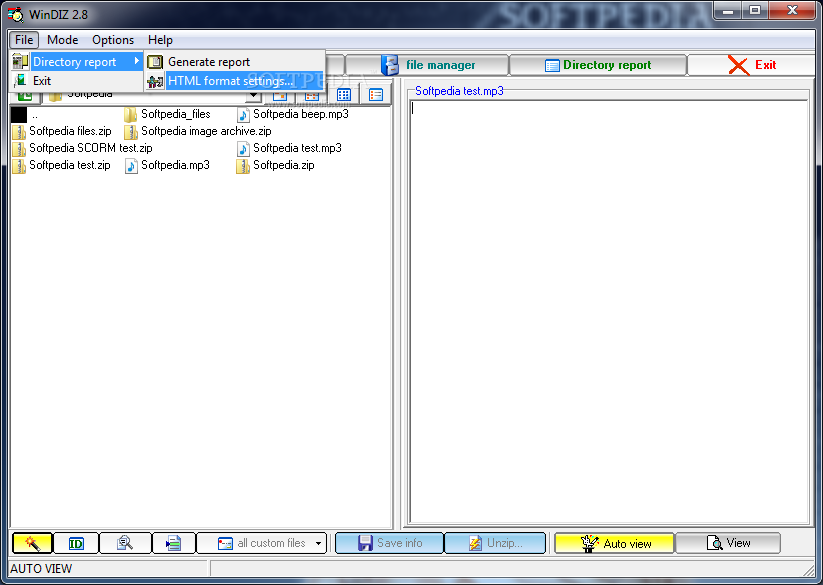Select Softpedia SCORM test.zip
The height and width of the screenshot is (585, 823).
point(82,148)
